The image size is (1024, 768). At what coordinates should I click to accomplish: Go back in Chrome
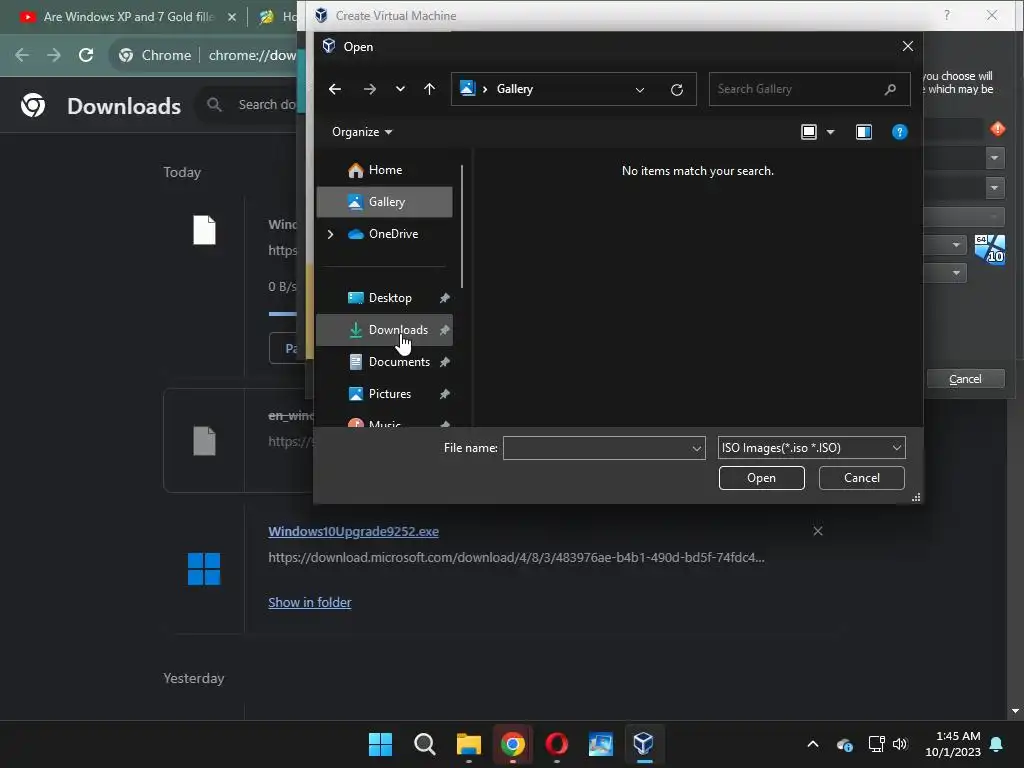pyautogui.click(x=22, y=55)
